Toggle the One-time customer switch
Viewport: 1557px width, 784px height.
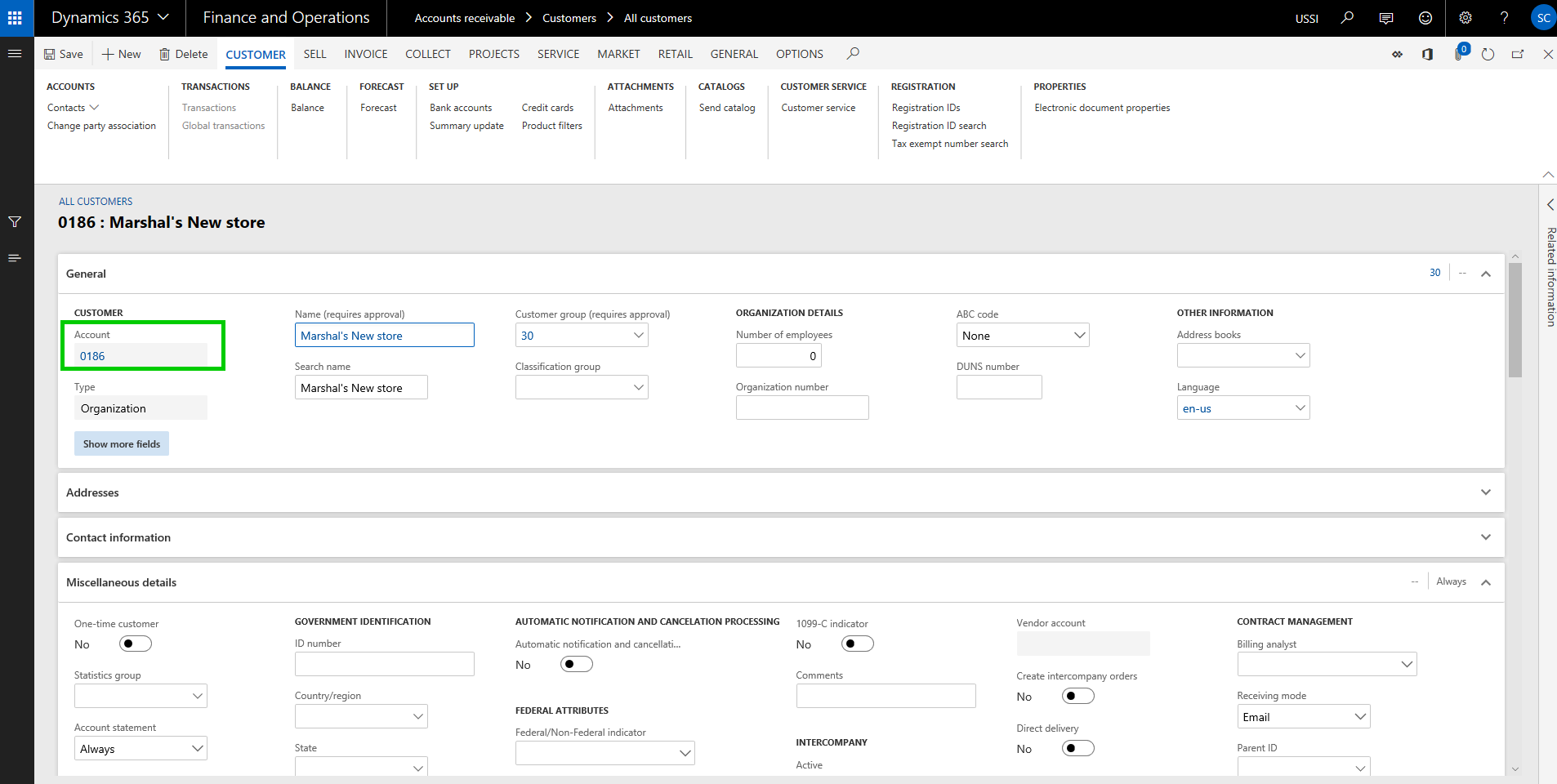[136, 644]
